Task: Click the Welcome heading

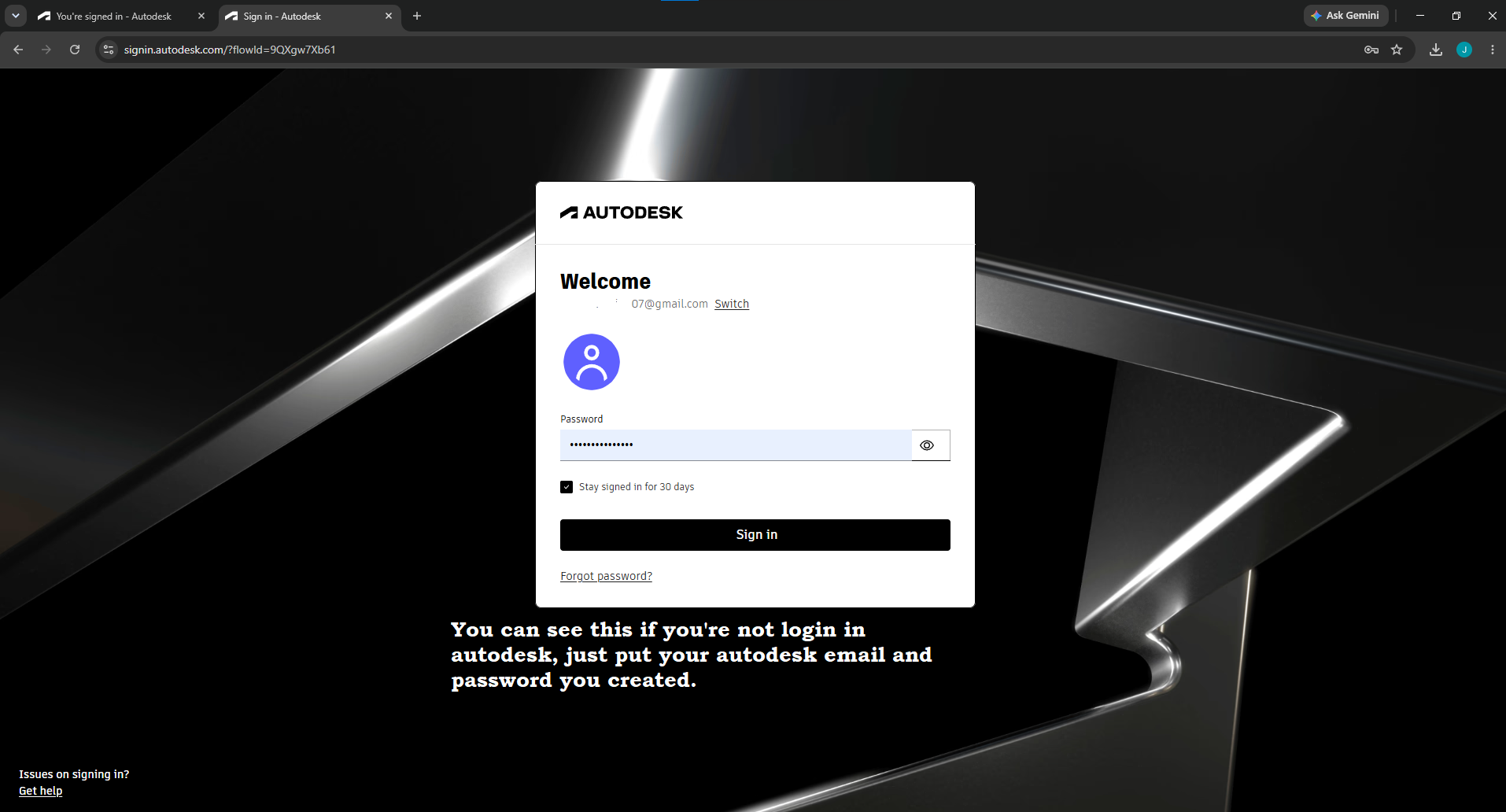Action: 605,282
